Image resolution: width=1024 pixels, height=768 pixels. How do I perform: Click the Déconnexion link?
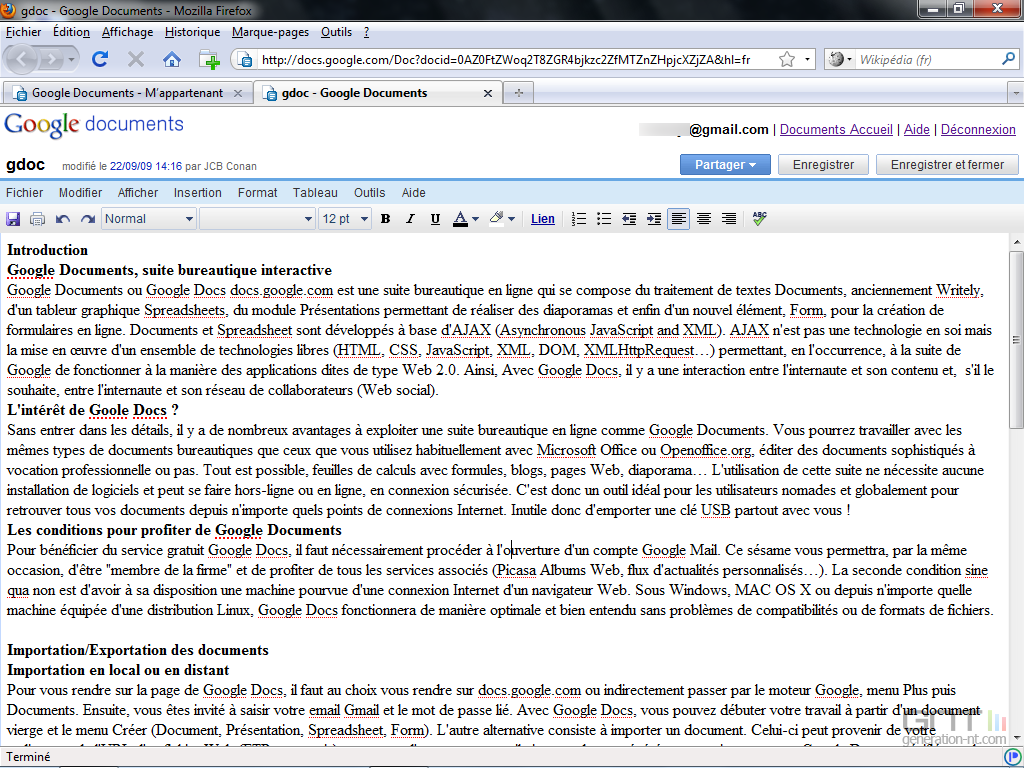(978, 129)
